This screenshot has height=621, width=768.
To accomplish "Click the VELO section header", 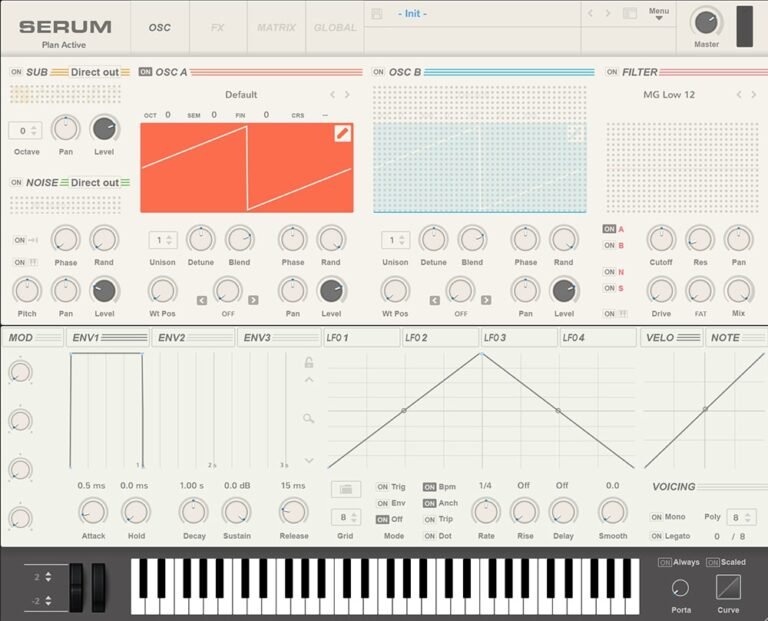I will tap(672, 337).
